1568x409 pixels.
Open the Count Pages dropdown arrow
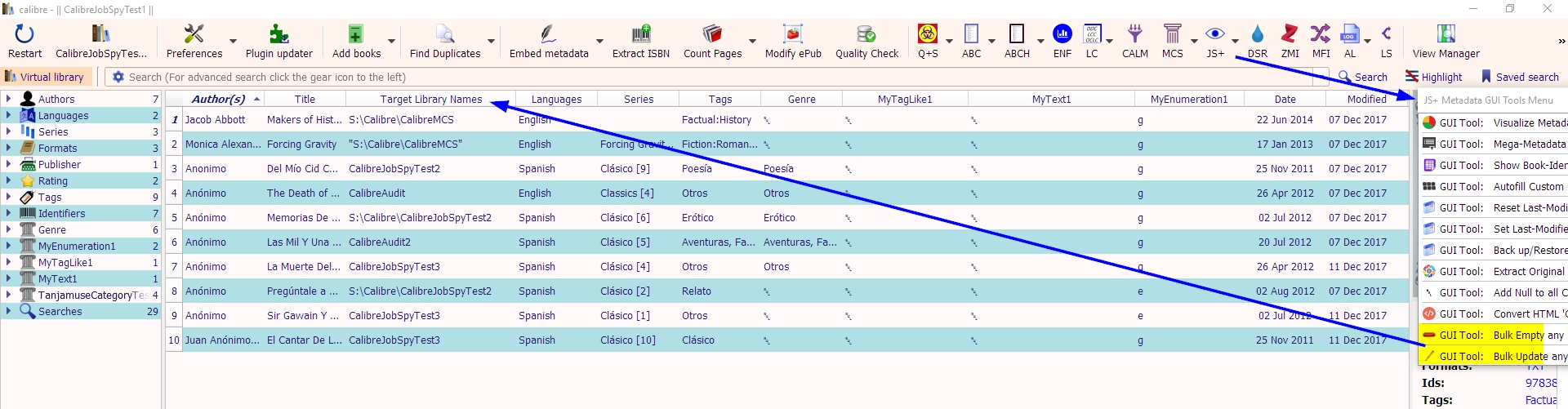(x=752, y=41)
